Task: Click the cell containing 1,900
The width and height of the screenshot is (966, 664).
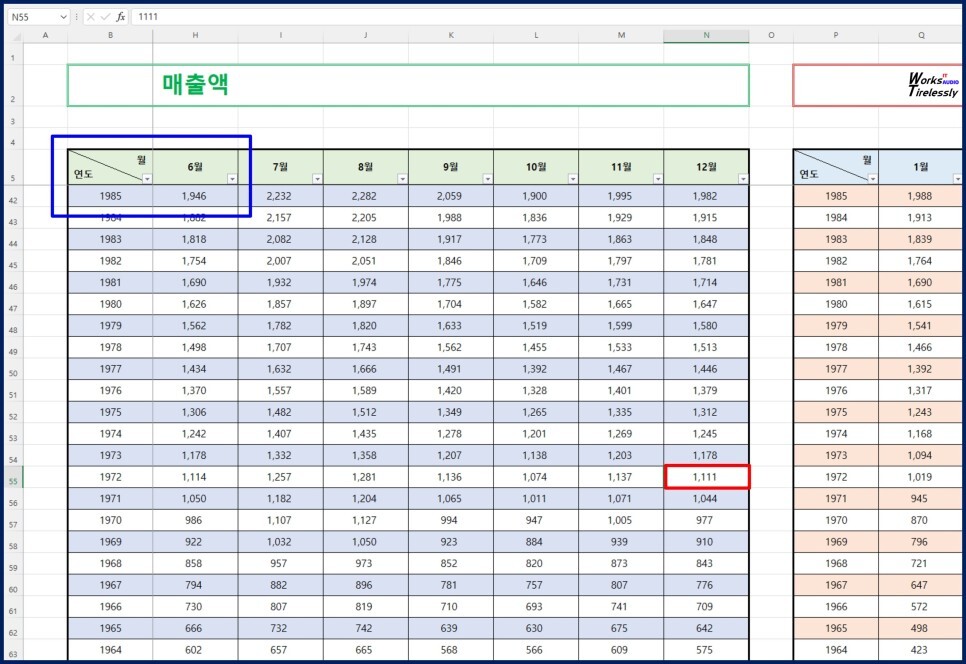Action: pyautogui.click(x=535, y=196)
